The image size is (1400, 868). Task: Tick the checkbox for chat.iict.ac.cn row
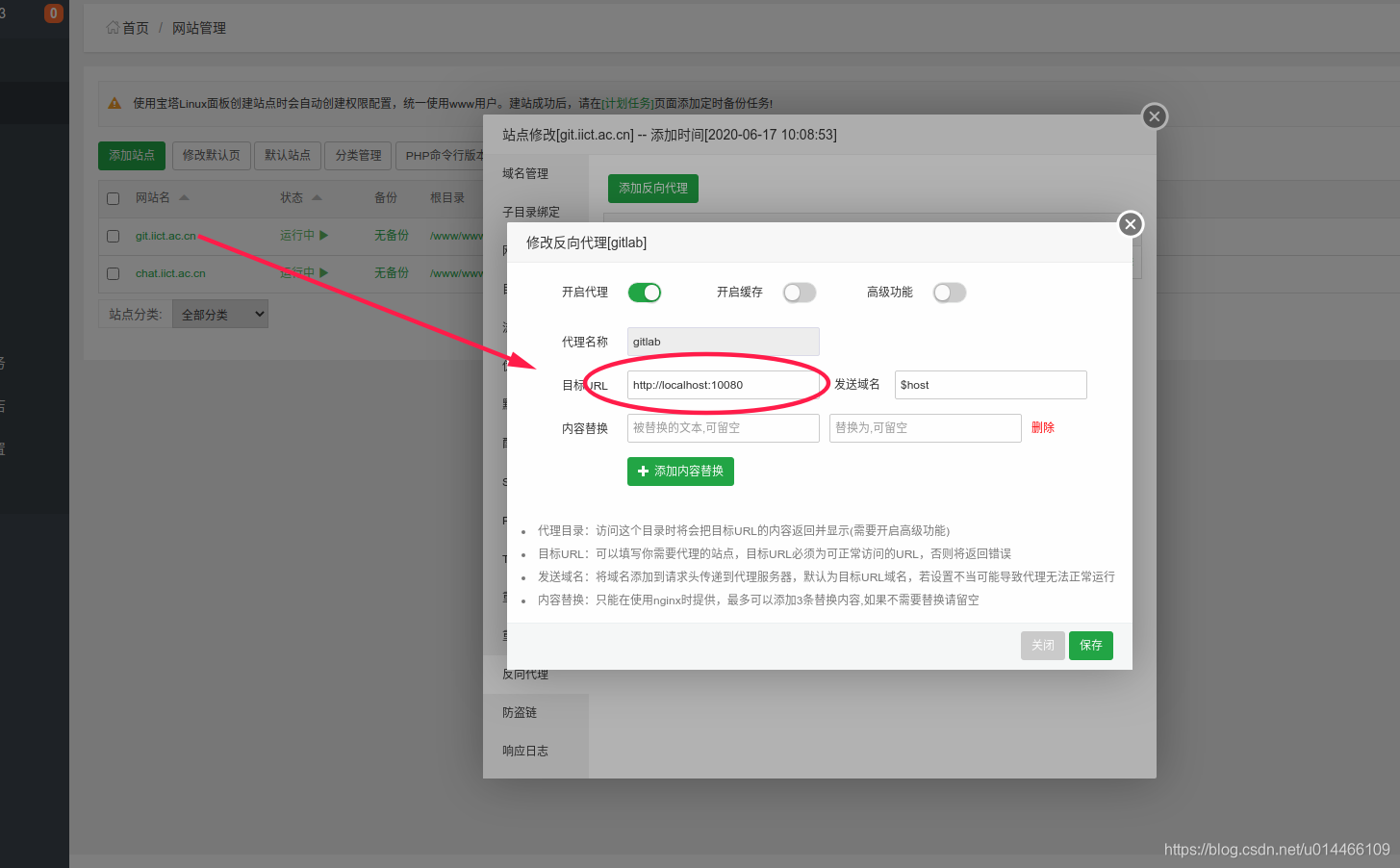point(114,273)
